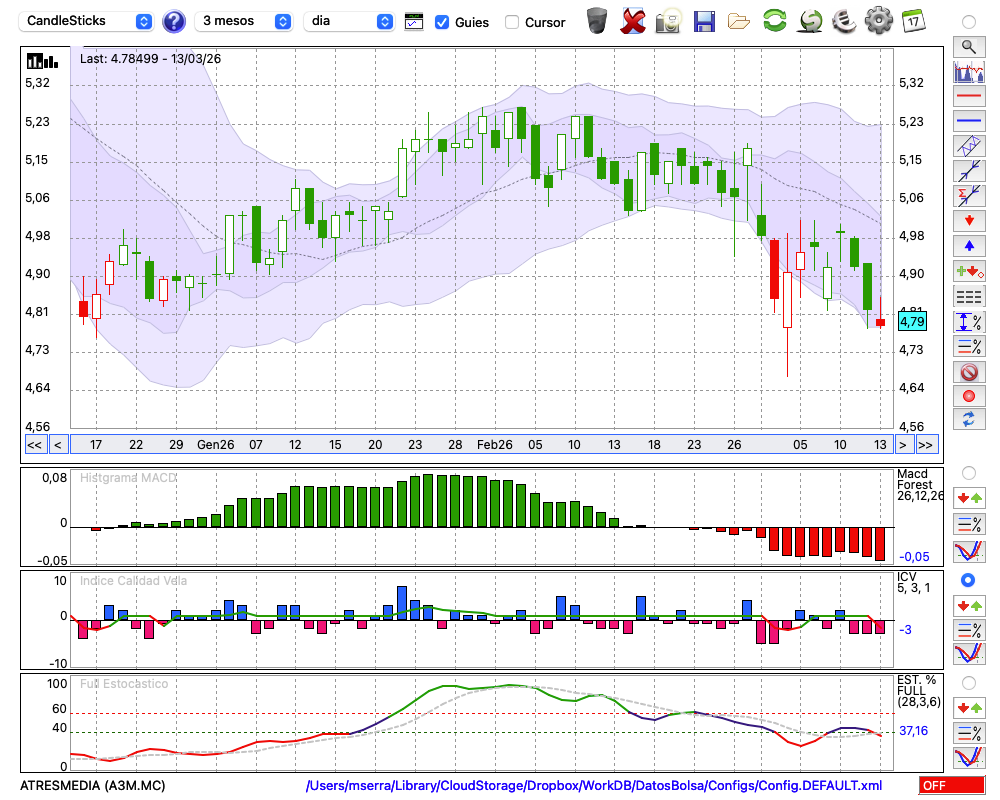
Task: Click ICV panel red-green arrows icon
Action: (x=969, y=605)
